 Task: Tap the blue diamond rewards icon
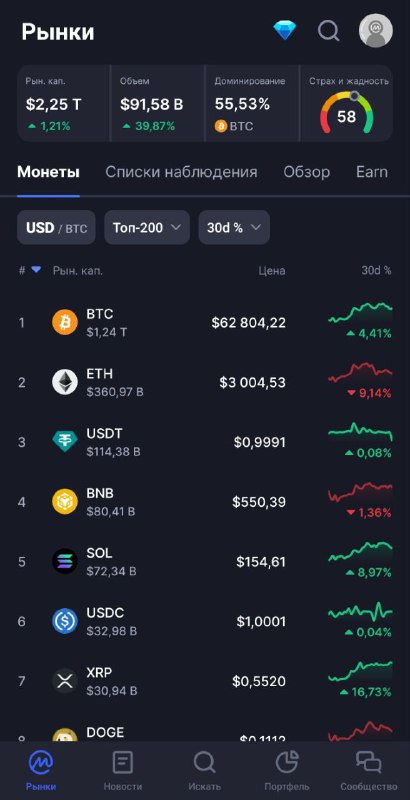(285, 31)
